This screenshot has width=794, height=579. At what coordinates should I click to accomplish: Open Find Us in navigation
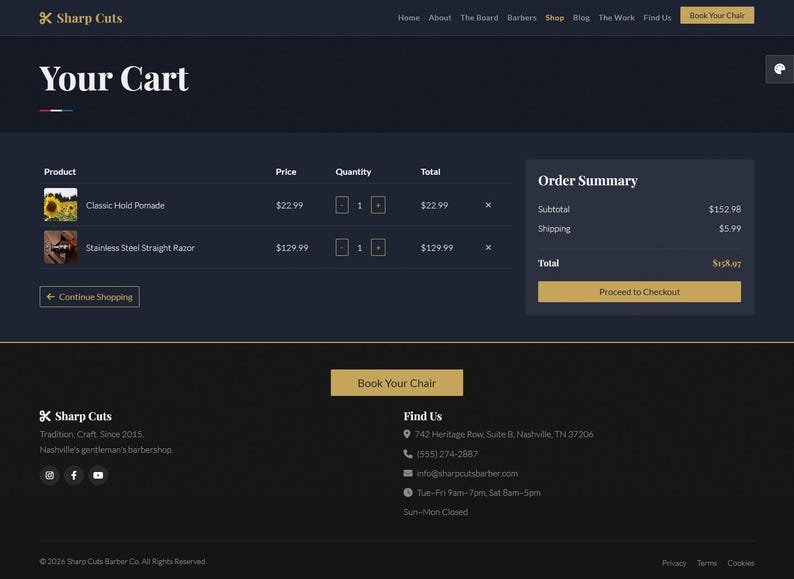(x=657, y=18)
